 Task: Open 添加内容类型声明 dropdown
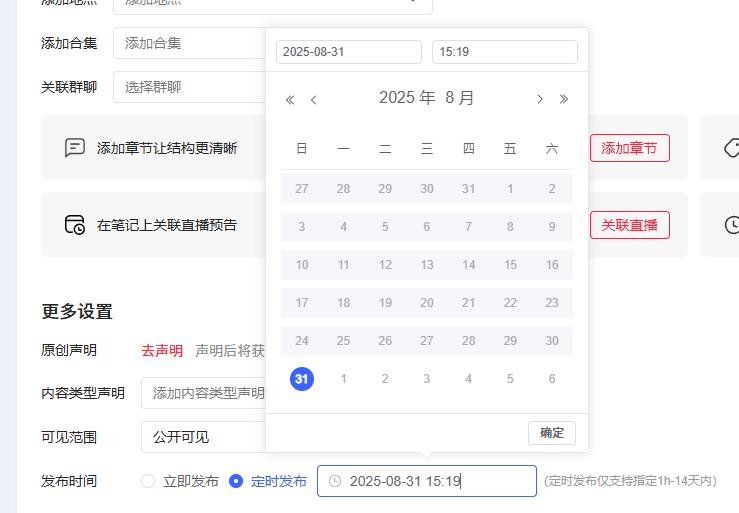[204, 393]
